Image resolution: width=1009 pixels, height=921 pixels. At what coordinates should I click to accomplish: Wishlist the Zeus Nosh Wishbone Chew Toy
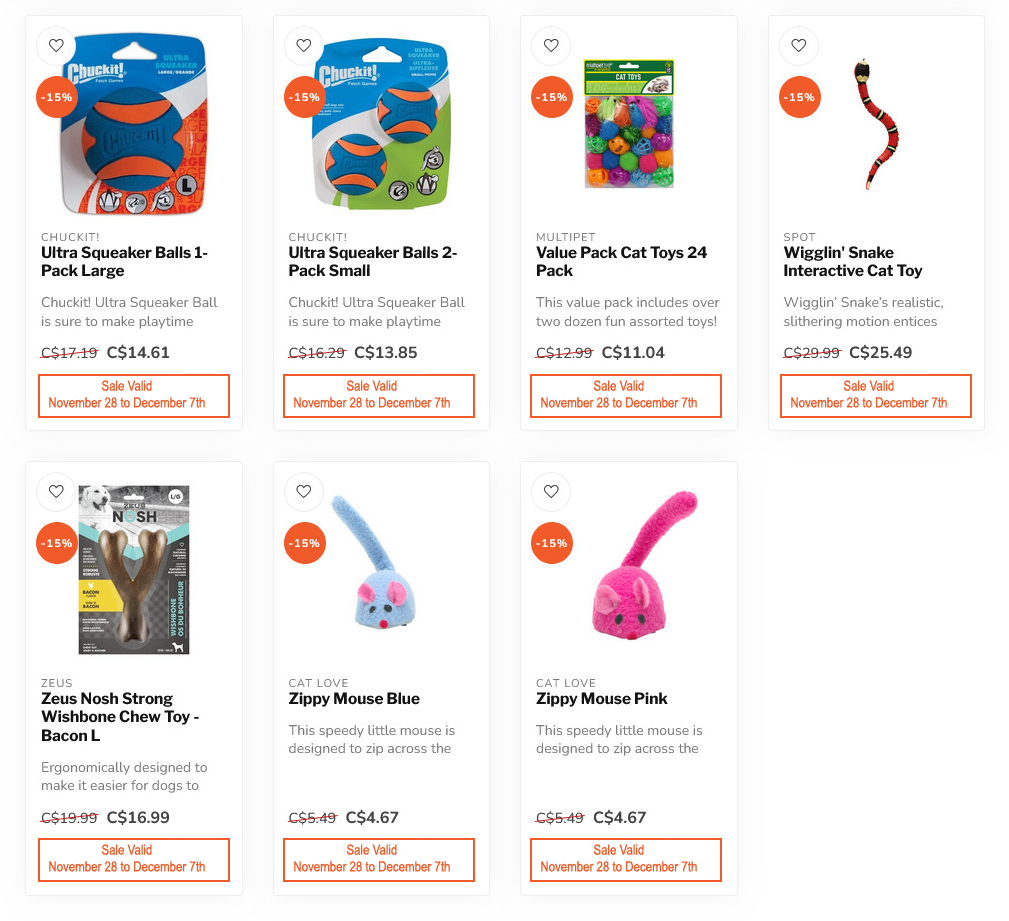coord(57,492)
